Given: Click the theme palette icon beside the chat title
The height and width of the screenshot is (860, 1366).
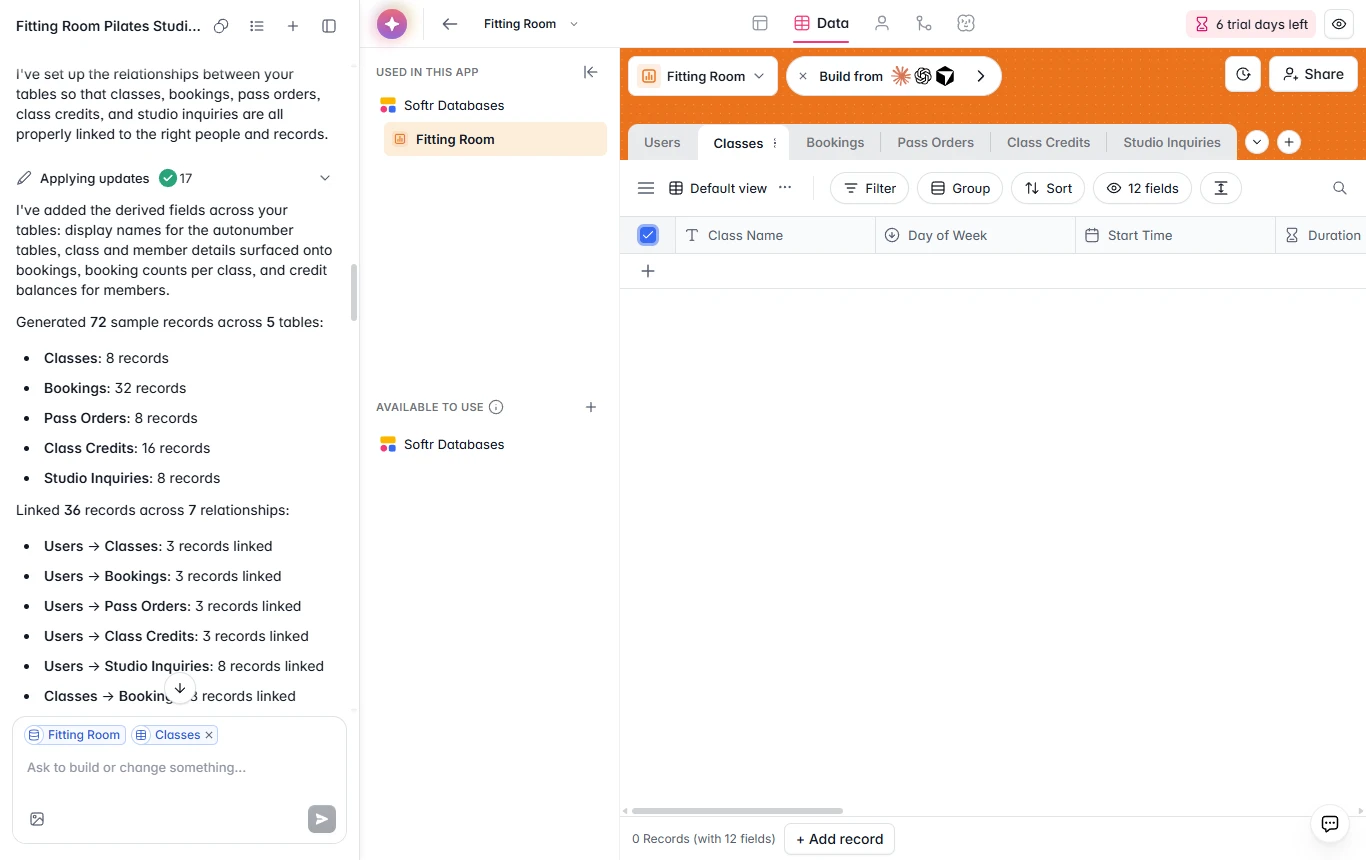Looking at the screenshot, I should click(221, 26).
